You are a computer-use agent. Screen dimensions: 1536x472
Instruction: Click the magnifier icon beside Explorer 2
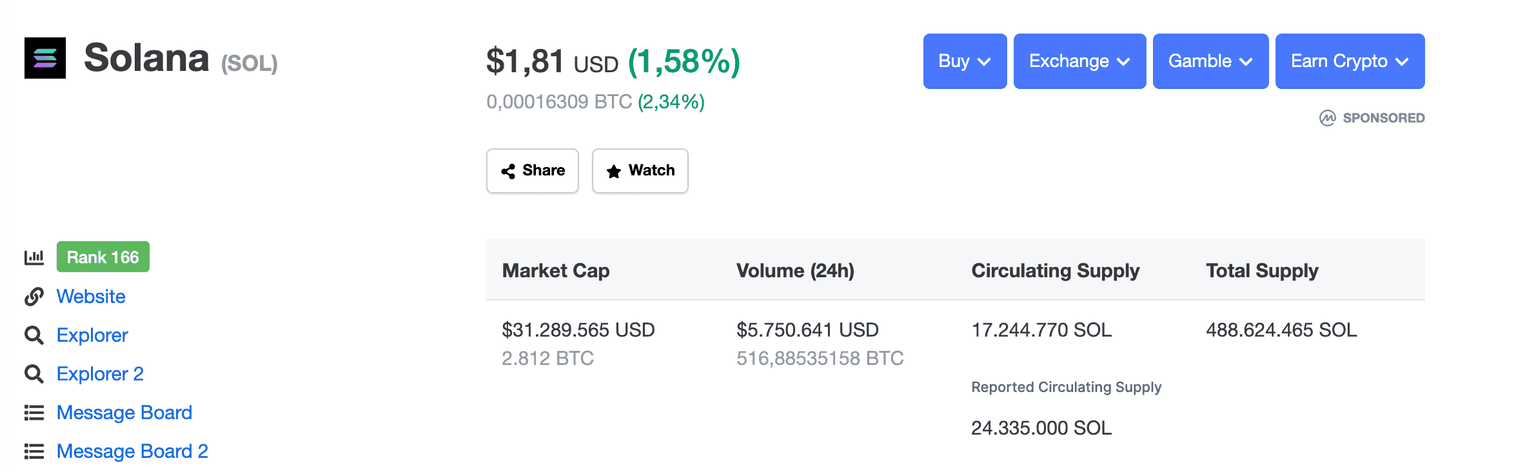[x=34, y=374]
